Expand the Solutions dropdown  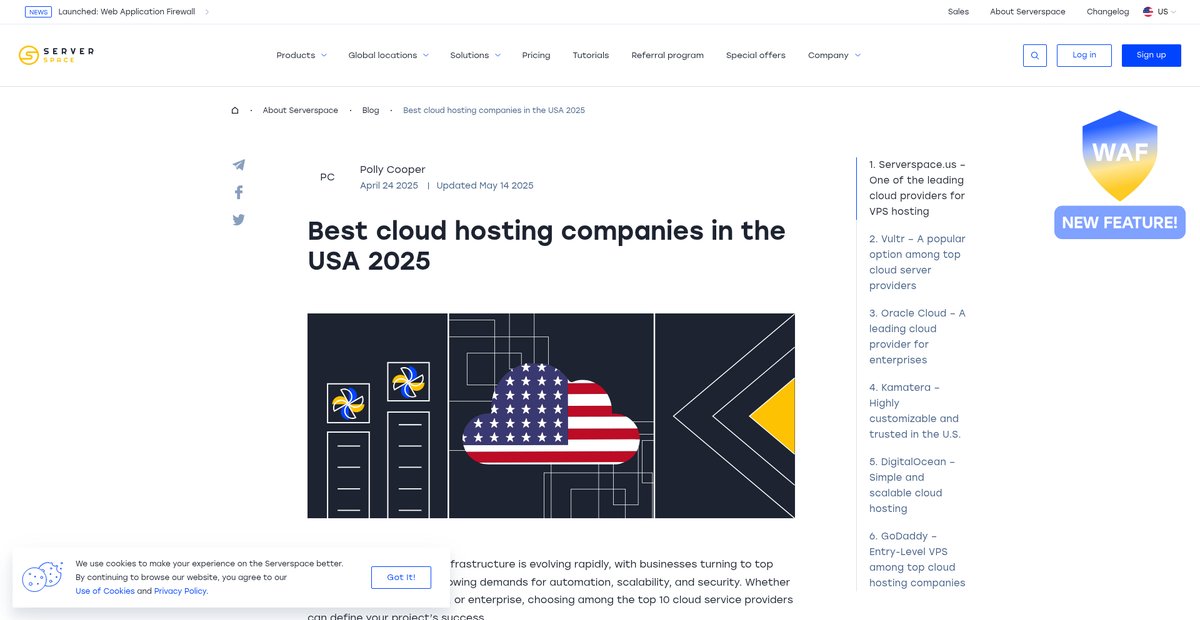[x=475, y=55]
